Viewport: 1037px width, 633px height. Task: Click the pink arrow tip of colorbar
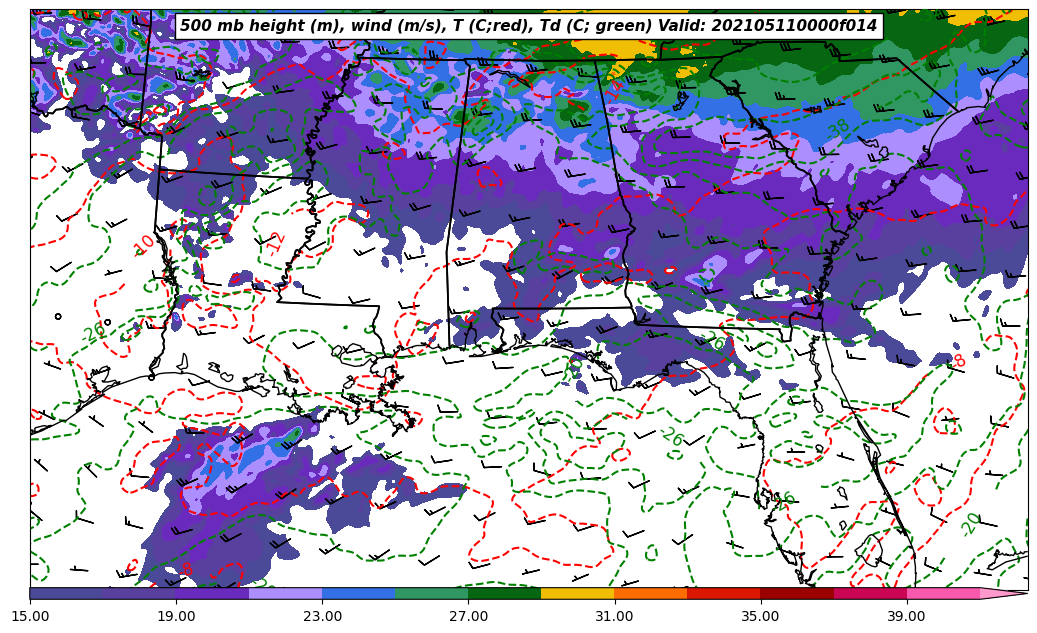click(1004, 593)
